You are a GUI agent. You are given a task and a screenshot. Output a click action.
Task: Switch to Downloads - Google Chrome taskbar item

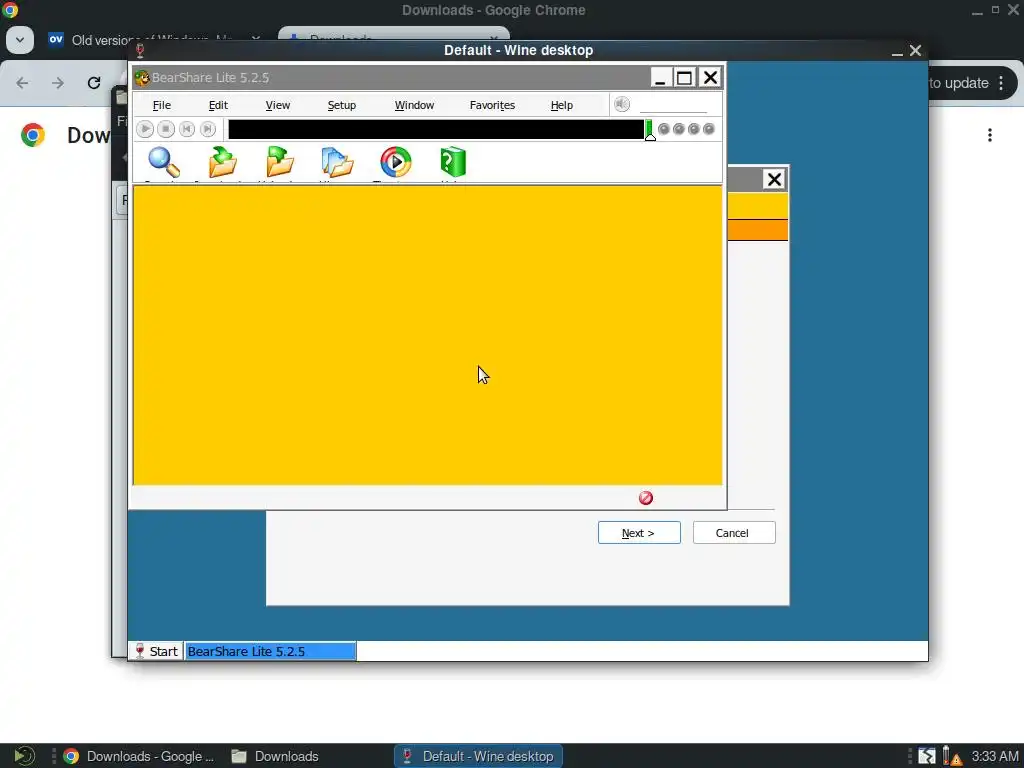tap(138, 756)
